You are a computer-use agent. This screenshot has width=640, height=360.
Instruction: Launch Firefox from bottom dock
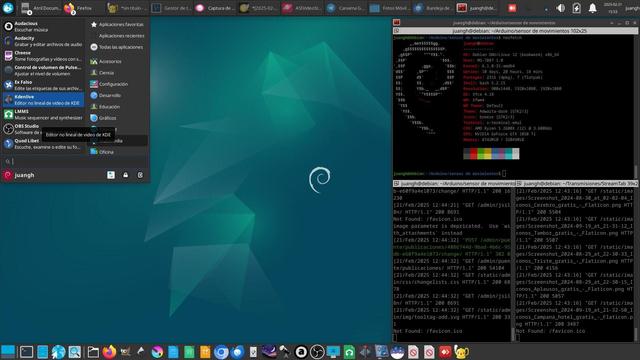click(x=109, y=352)
